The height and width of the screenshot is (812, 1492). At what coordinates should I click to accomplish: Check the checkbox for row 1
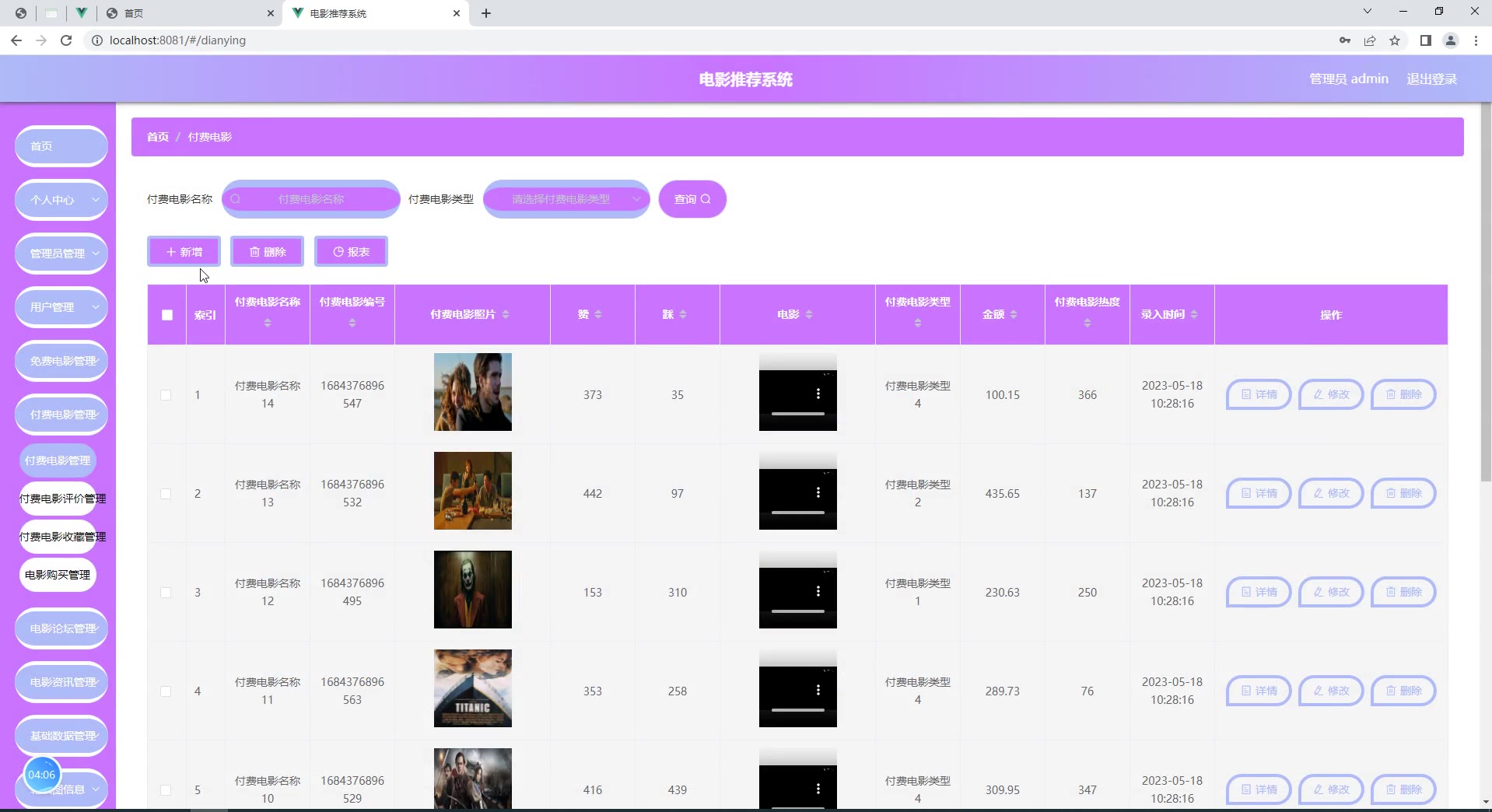[x=166, y=395]
